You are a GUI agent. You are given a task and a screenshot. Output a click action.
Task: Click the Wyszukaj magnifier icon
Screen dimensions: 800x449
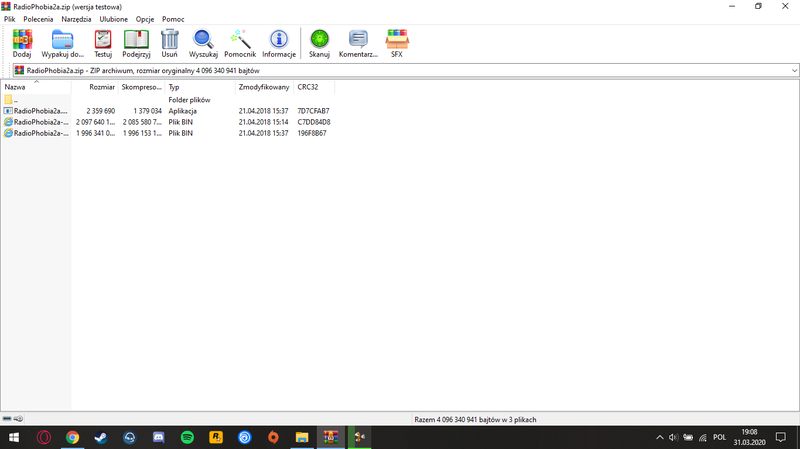coord(203,41)
